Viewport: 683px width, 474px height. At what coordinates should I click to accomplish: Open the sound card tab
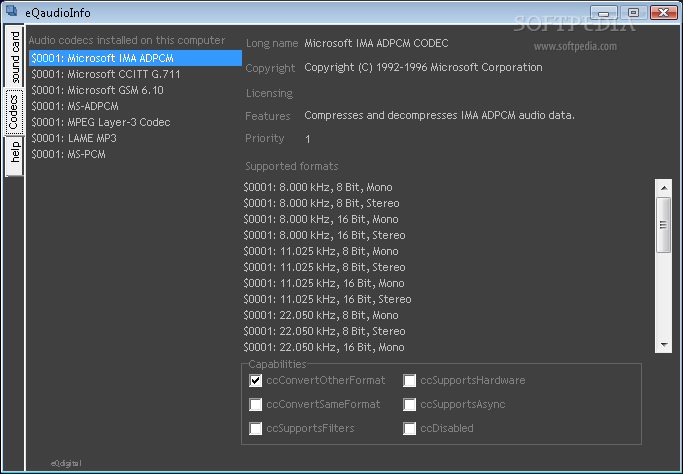(x=14, y=57)
